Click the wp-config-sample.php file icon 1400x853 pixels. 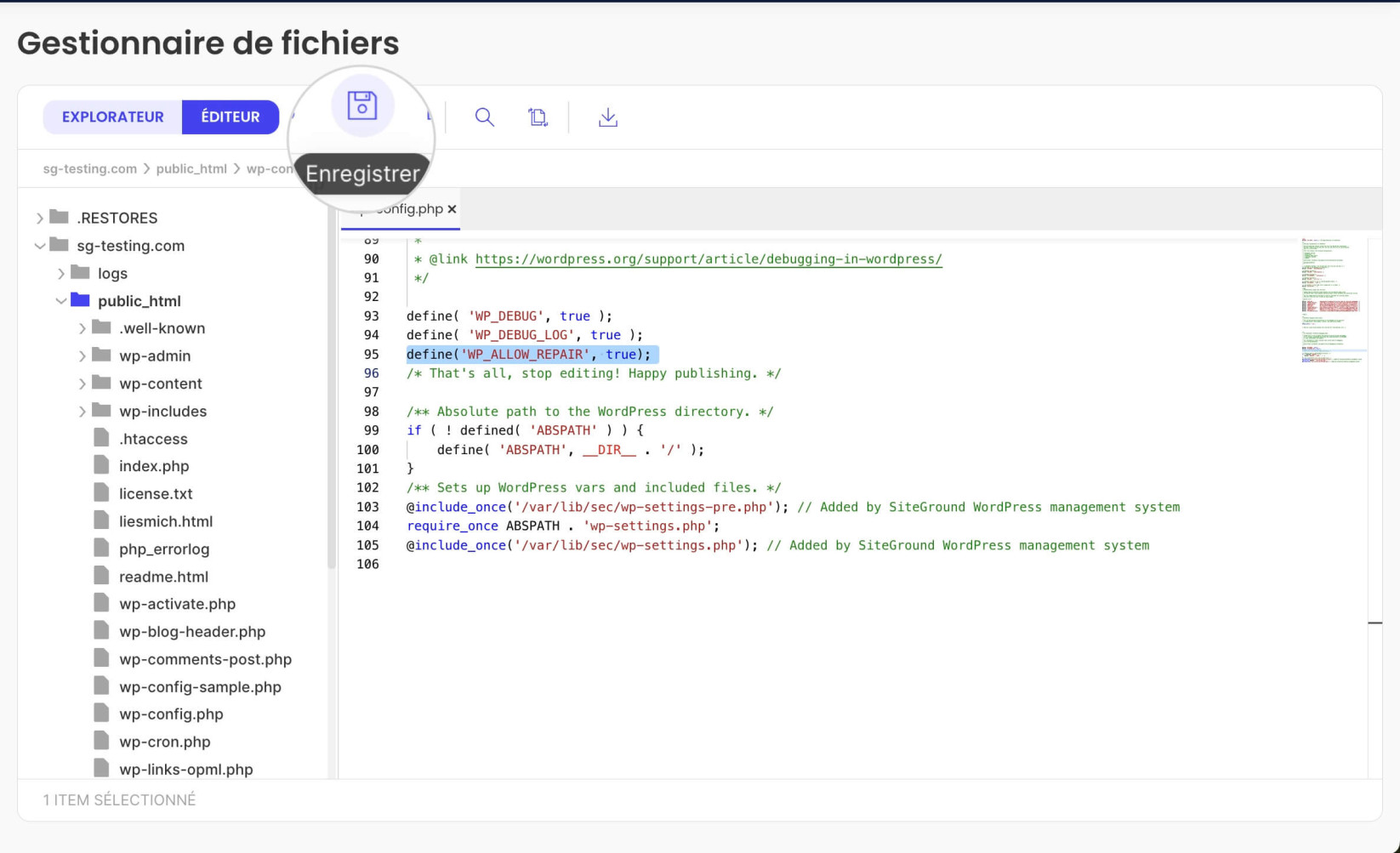(x=101, y=685)
